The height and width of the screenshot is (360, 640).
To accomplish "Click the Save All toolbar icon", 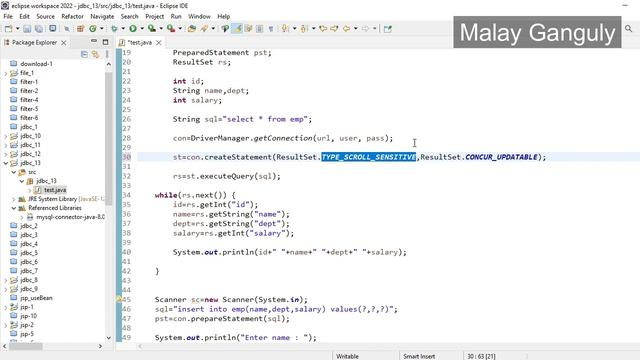I will [x=39, y=29].
